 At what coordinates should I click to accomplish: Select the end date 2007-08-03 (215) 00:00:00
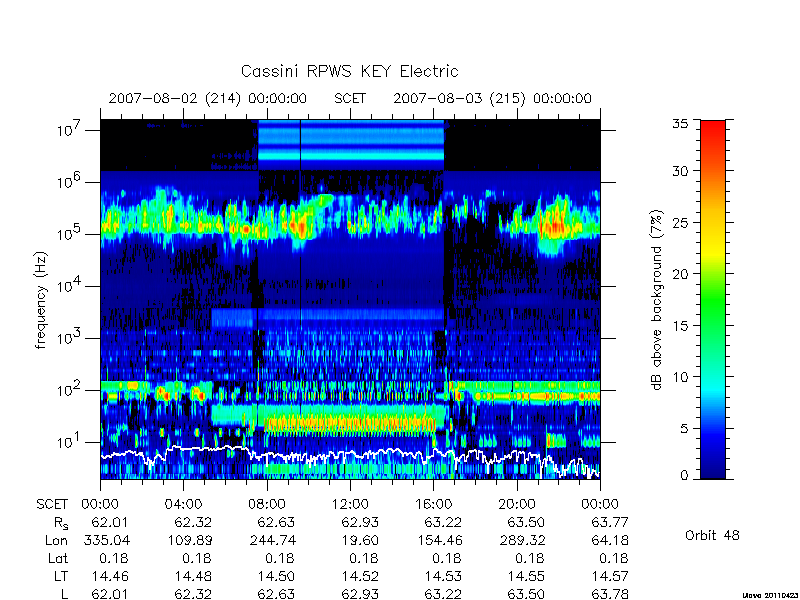492,98
